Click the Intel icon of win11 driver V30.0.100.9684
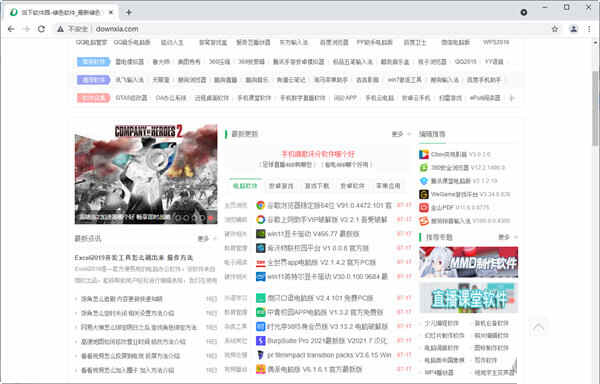The image size is (600, 384). [261, 276]
